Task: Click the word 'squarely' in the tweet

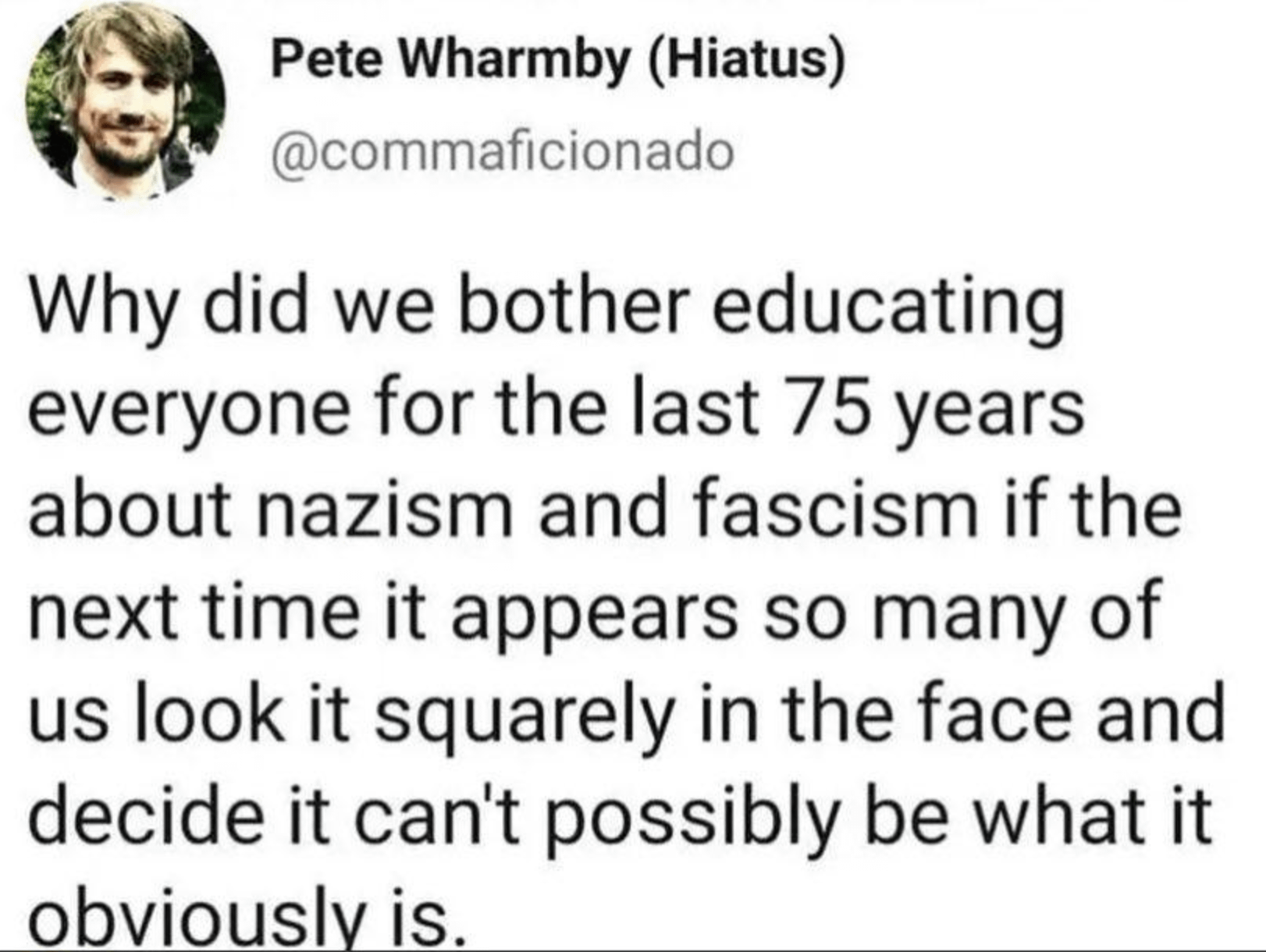Action: tap(523, 717)
